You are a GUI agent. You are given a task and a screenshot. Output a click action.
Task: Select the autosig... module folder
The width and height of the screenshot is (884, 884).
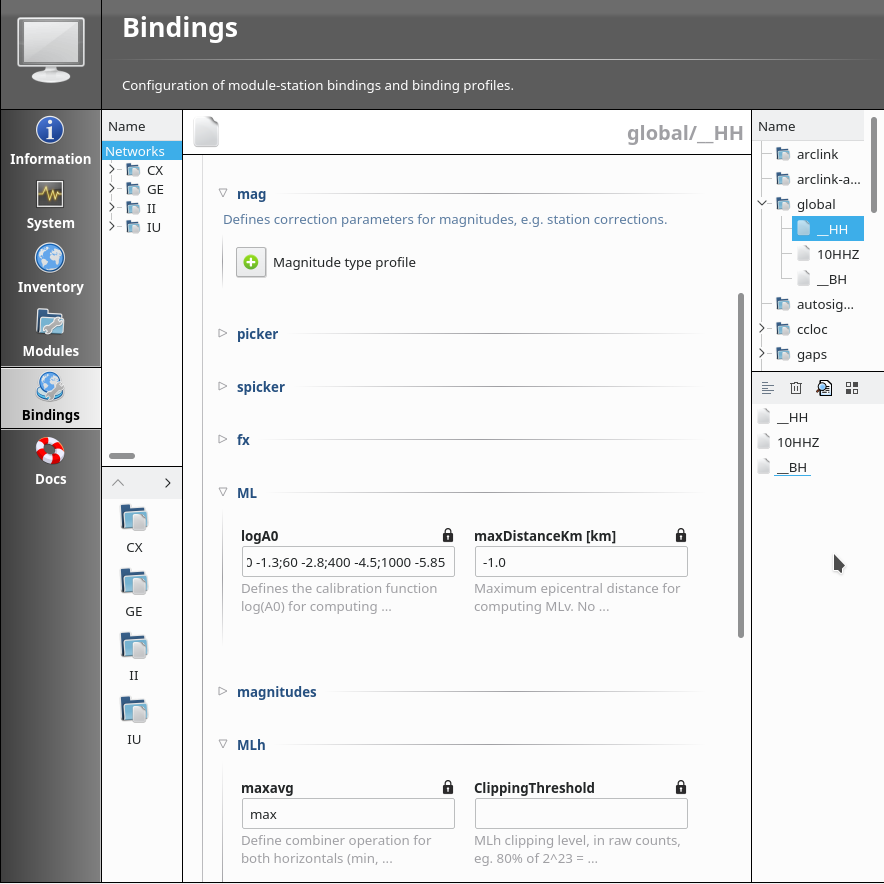click(815, 304)
